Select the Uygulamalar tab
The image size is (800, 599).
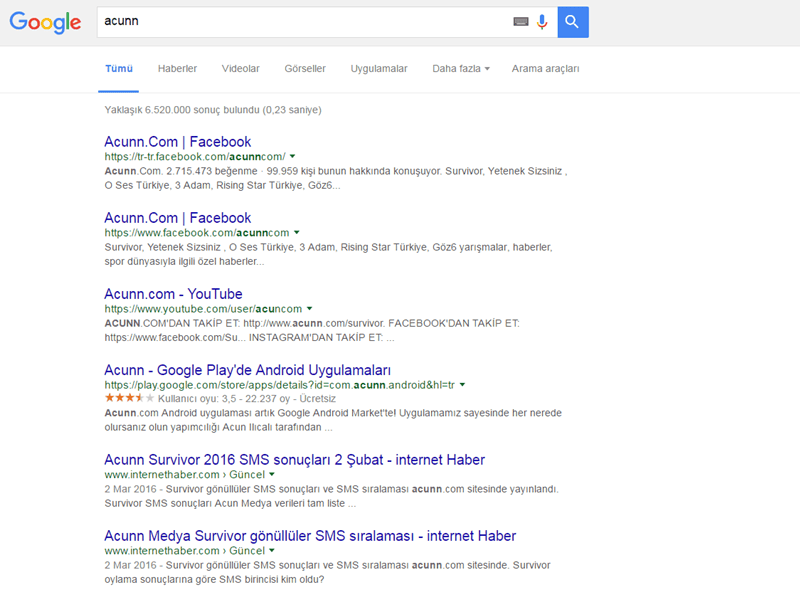379,69
